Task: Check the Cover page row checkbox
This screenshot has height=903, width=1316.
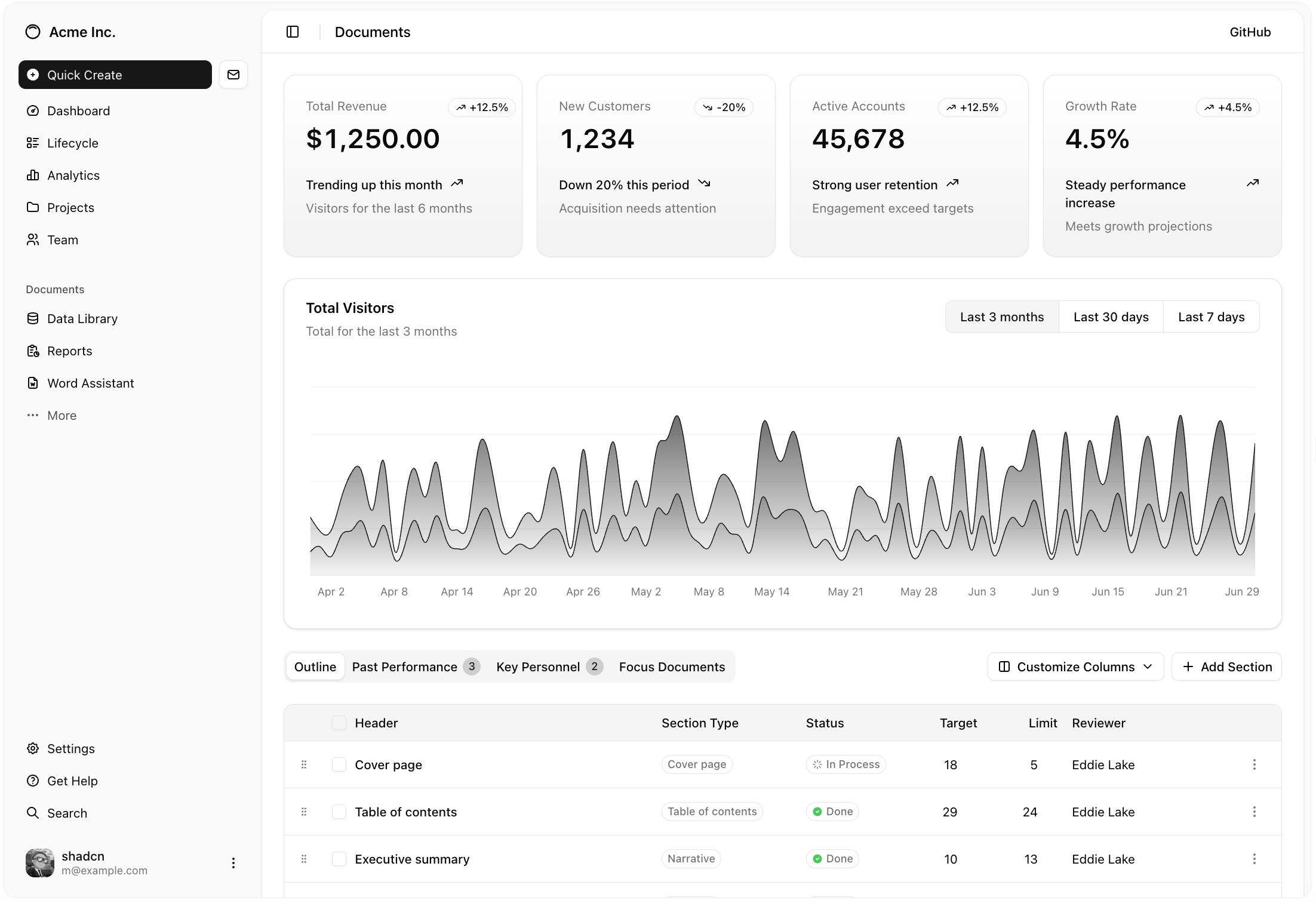Action: 339,764
